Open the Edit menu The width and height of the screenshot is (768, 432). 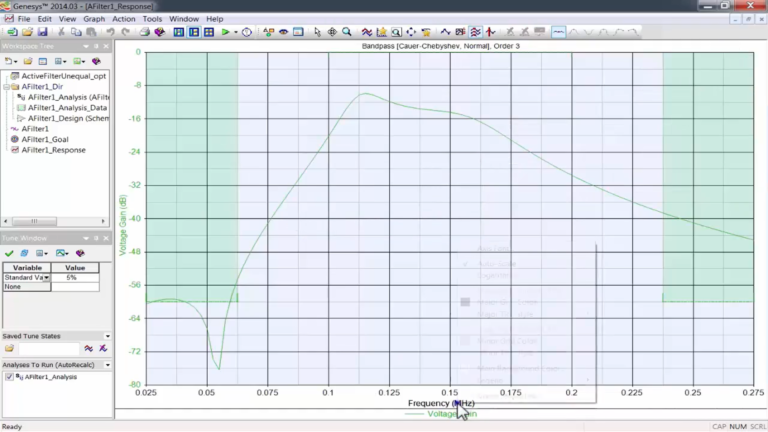45,19
